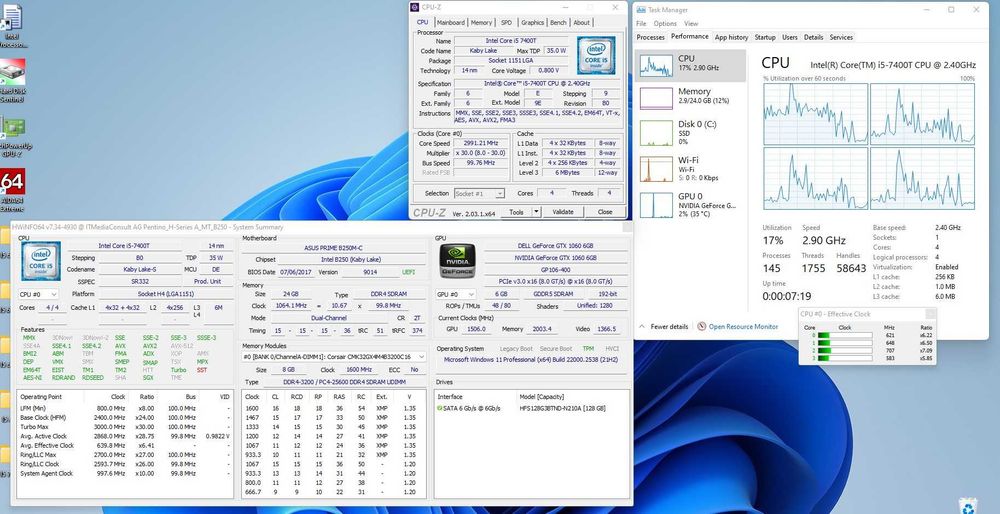The height and width of the screenshot is (514, 1000).
Task: Open the Startup tab in Task Manager
Action: pos(765,37)
